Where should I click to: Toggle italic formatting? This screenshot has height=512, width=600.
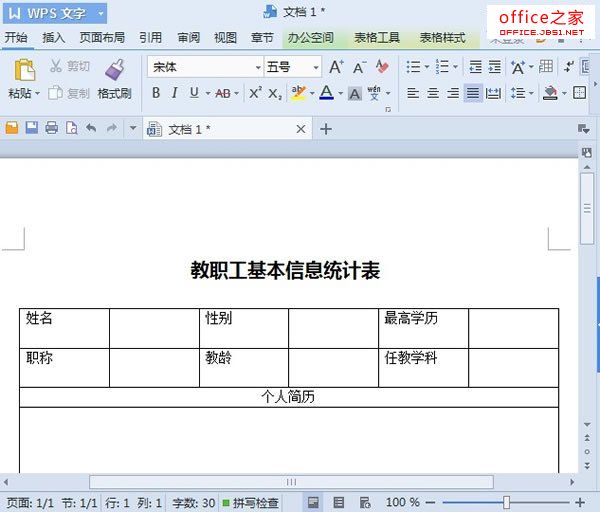click(x=174, y=93)
